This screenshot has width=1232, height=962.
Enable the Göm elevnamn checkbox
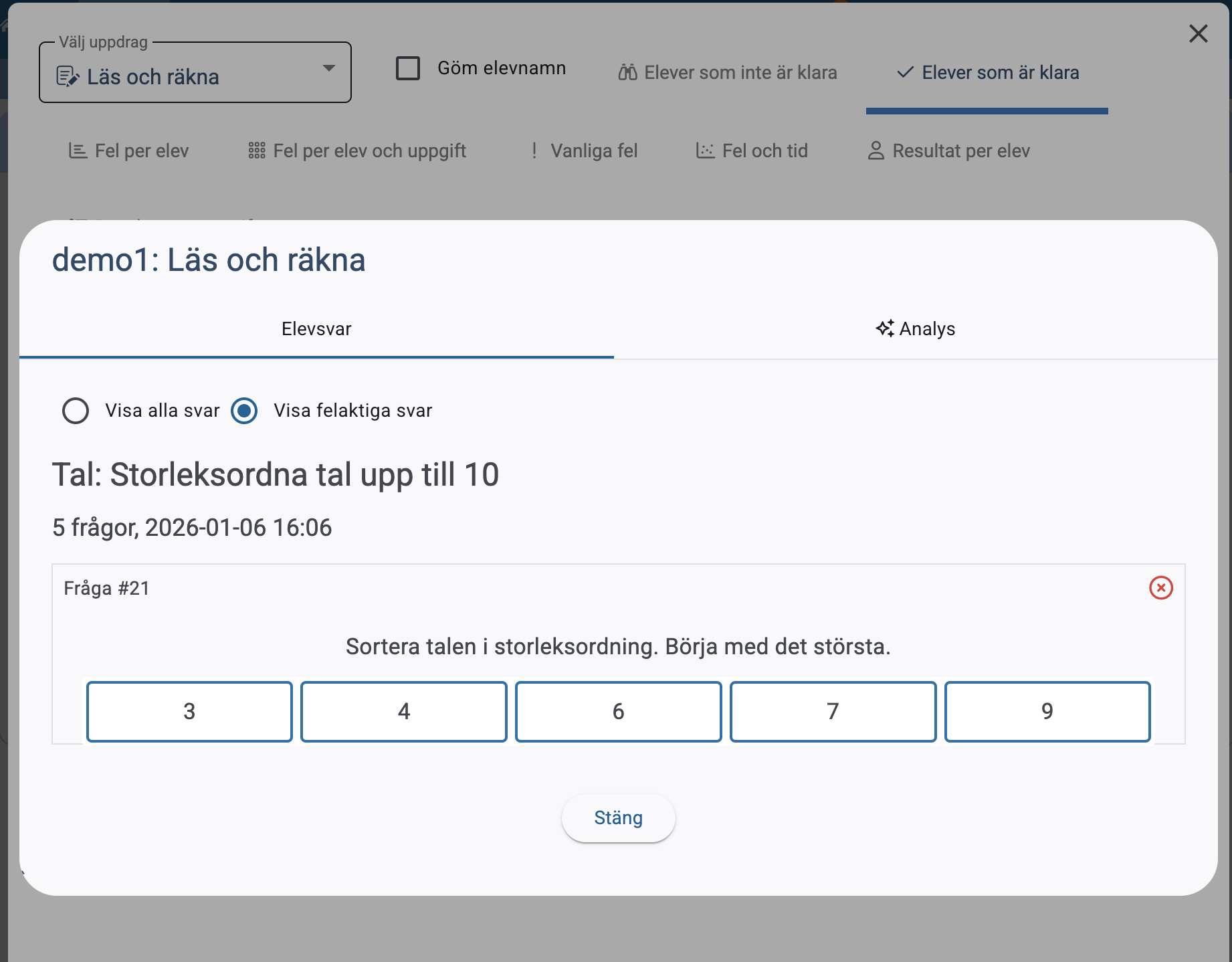click(408, 68)
